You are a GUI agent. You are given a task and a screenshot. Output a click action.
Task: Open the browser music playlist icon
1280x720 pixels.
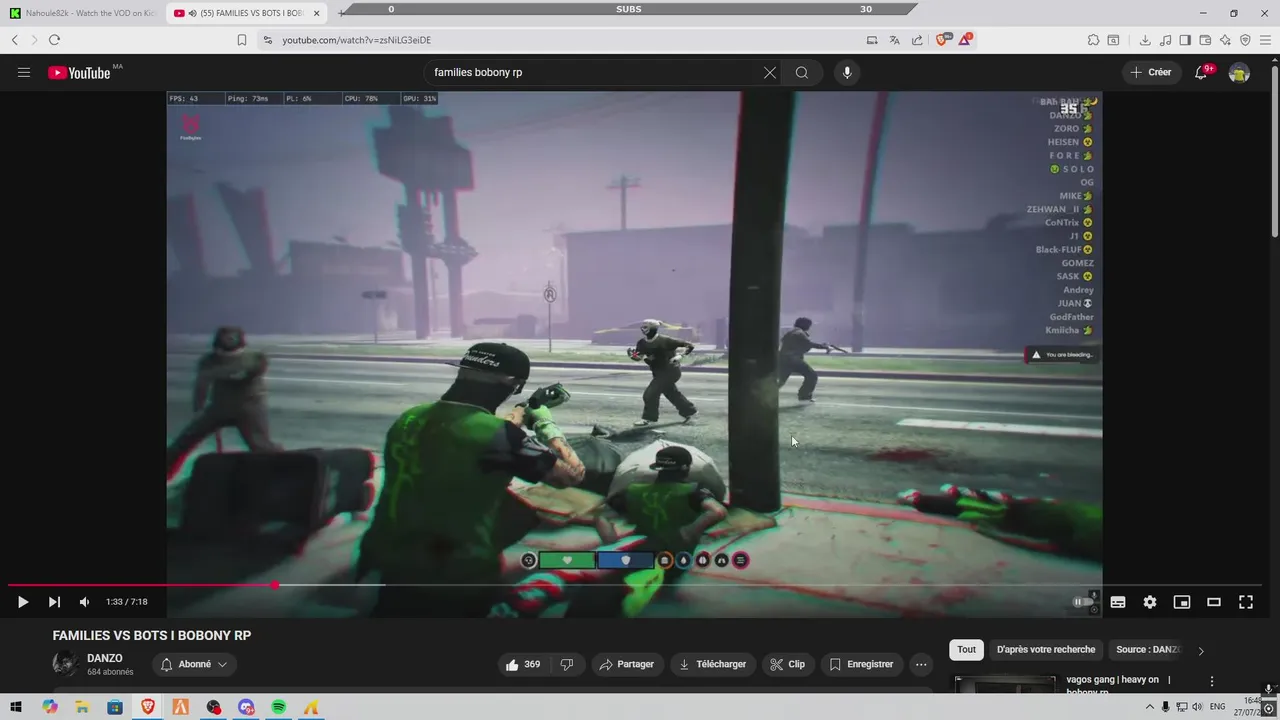tap(1165, 40)
